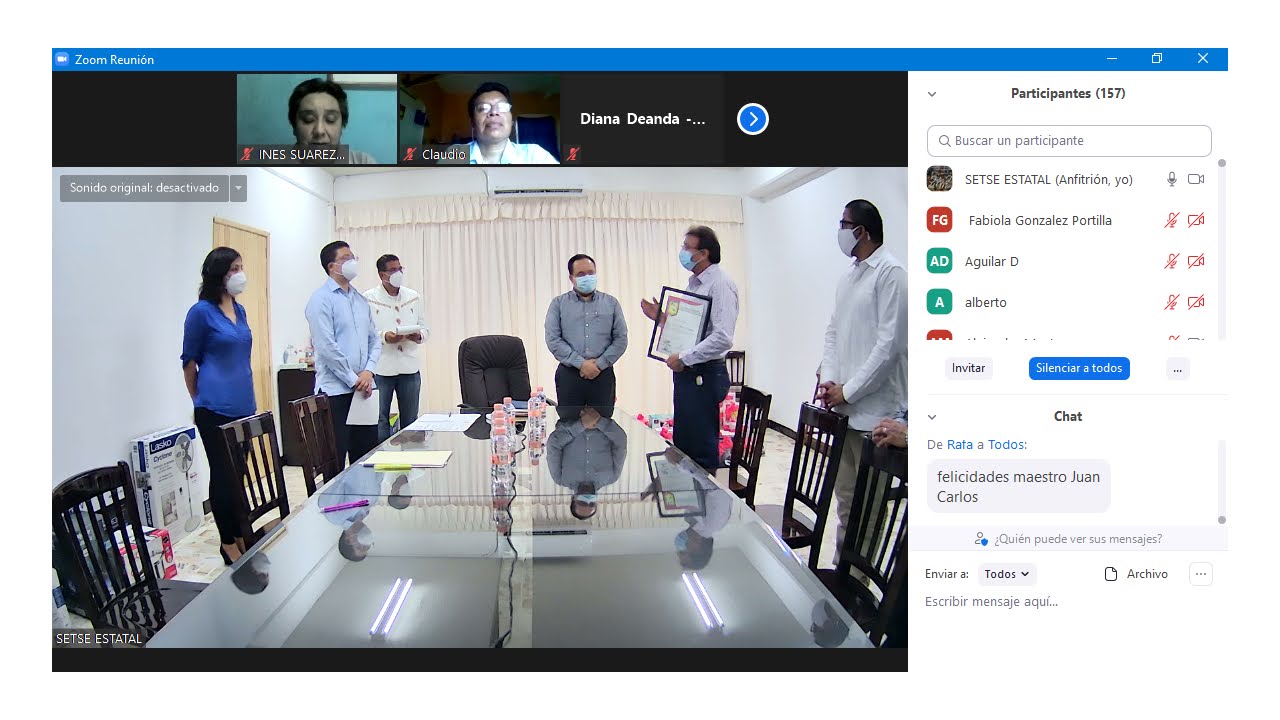The height and width of the screenshot is (720, 1280).
Task: Select Fabiola Gonzalez Portilla participant name
Action: (x=1040, y=221)
